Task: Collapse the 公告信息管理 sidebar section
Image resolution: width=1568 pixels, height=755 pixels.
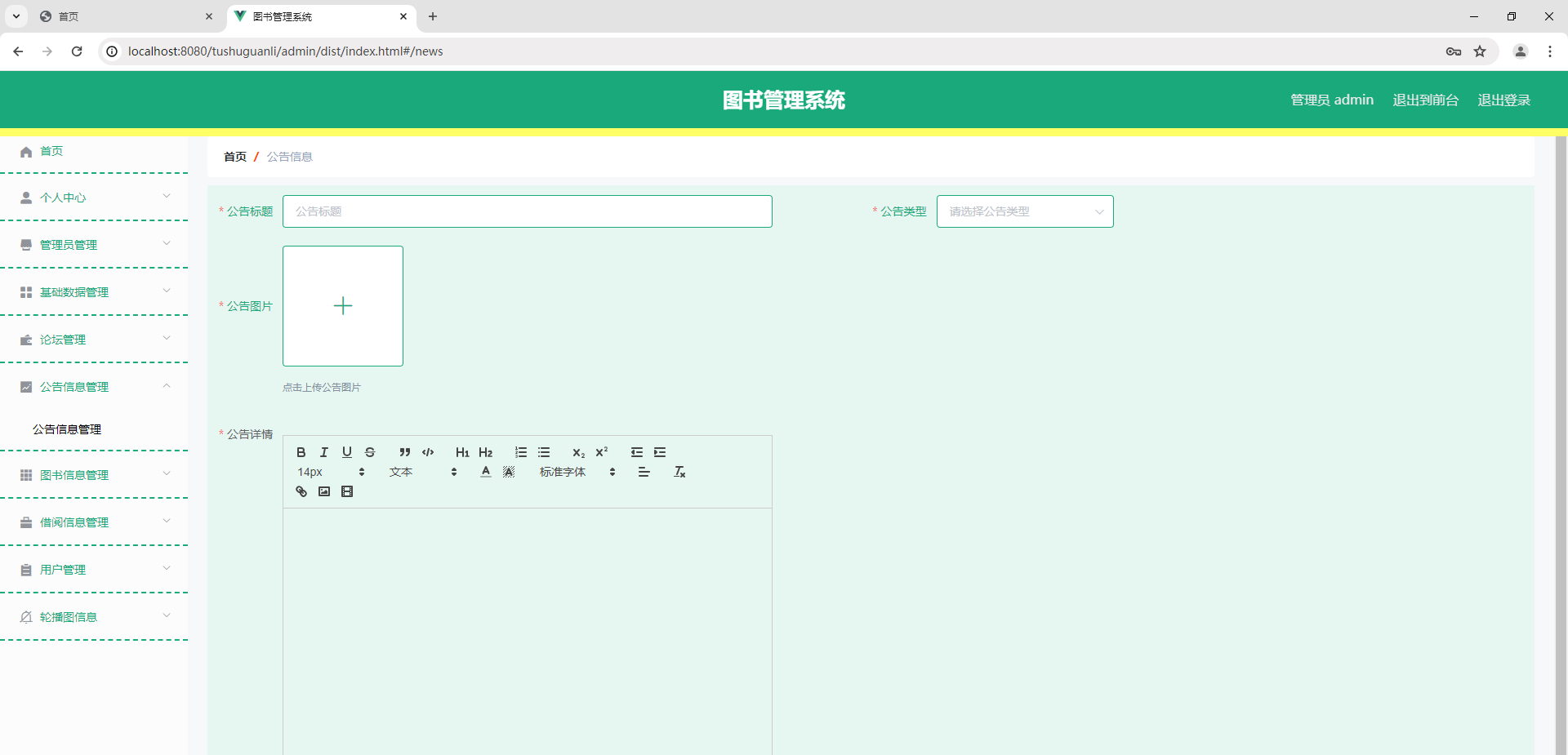Action: tap(95, 386)
